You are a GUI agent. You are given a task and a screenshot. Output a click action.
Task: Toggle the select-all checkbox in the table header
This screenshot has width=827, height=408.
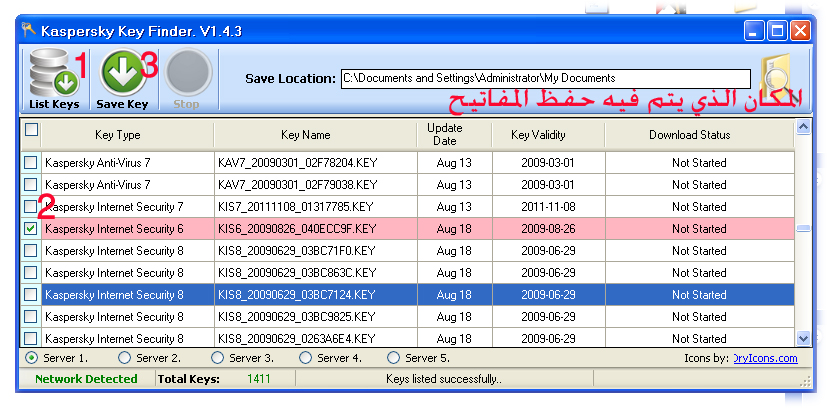(x=31, y=129)
